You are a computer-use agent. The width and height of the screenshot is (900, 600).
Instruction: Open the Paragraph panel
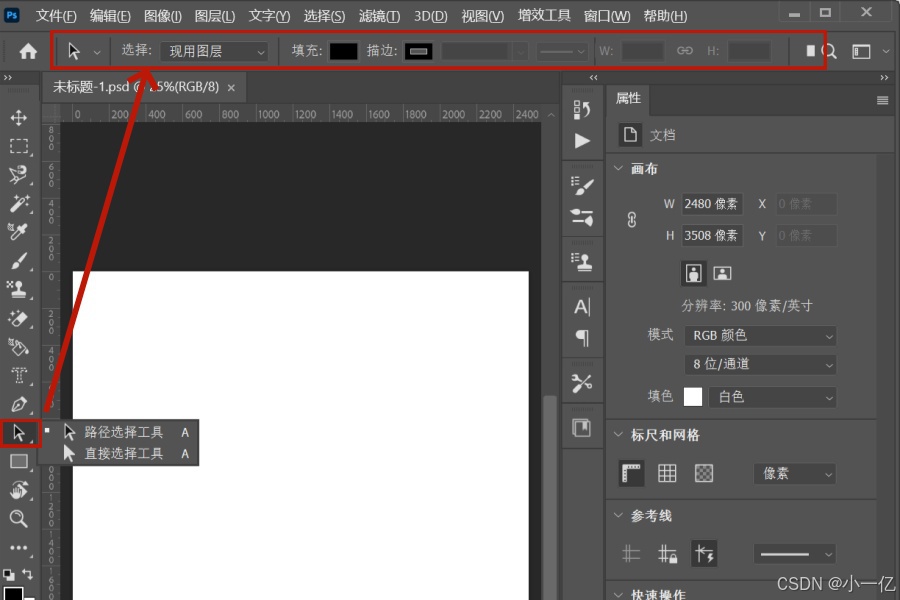(x=582, y=339)
